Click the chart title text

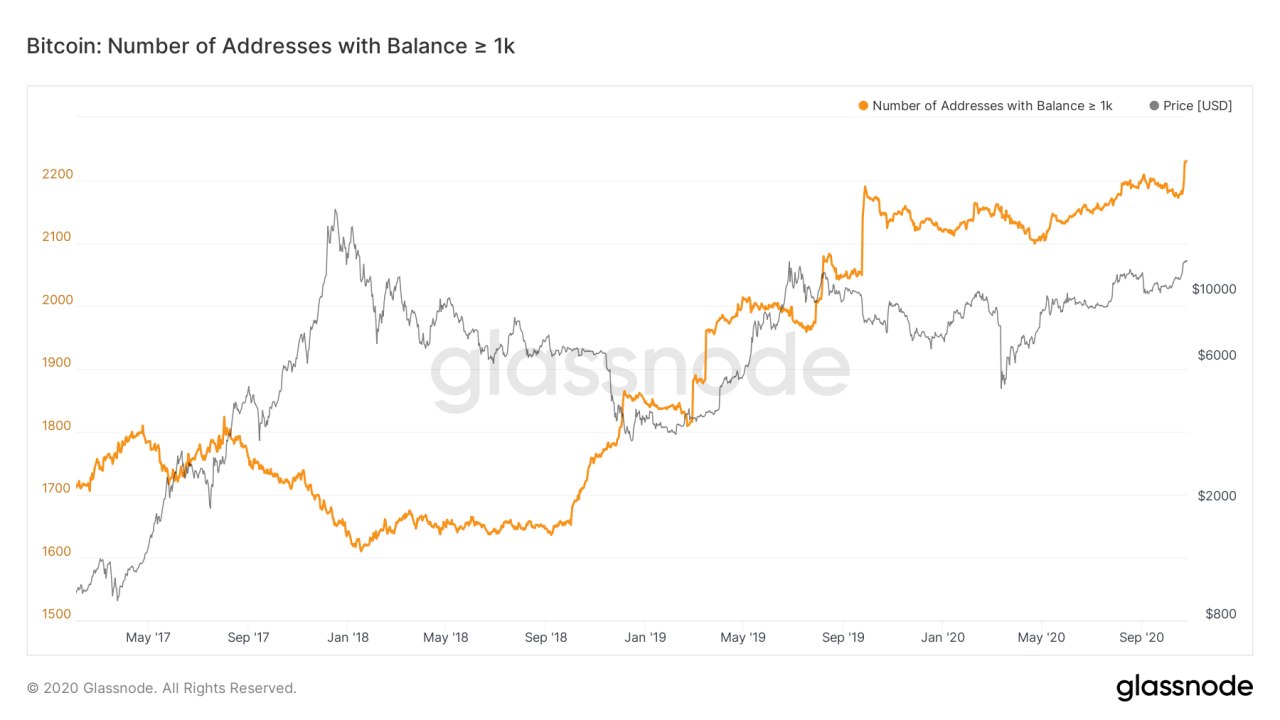click(x=270, y=46)
